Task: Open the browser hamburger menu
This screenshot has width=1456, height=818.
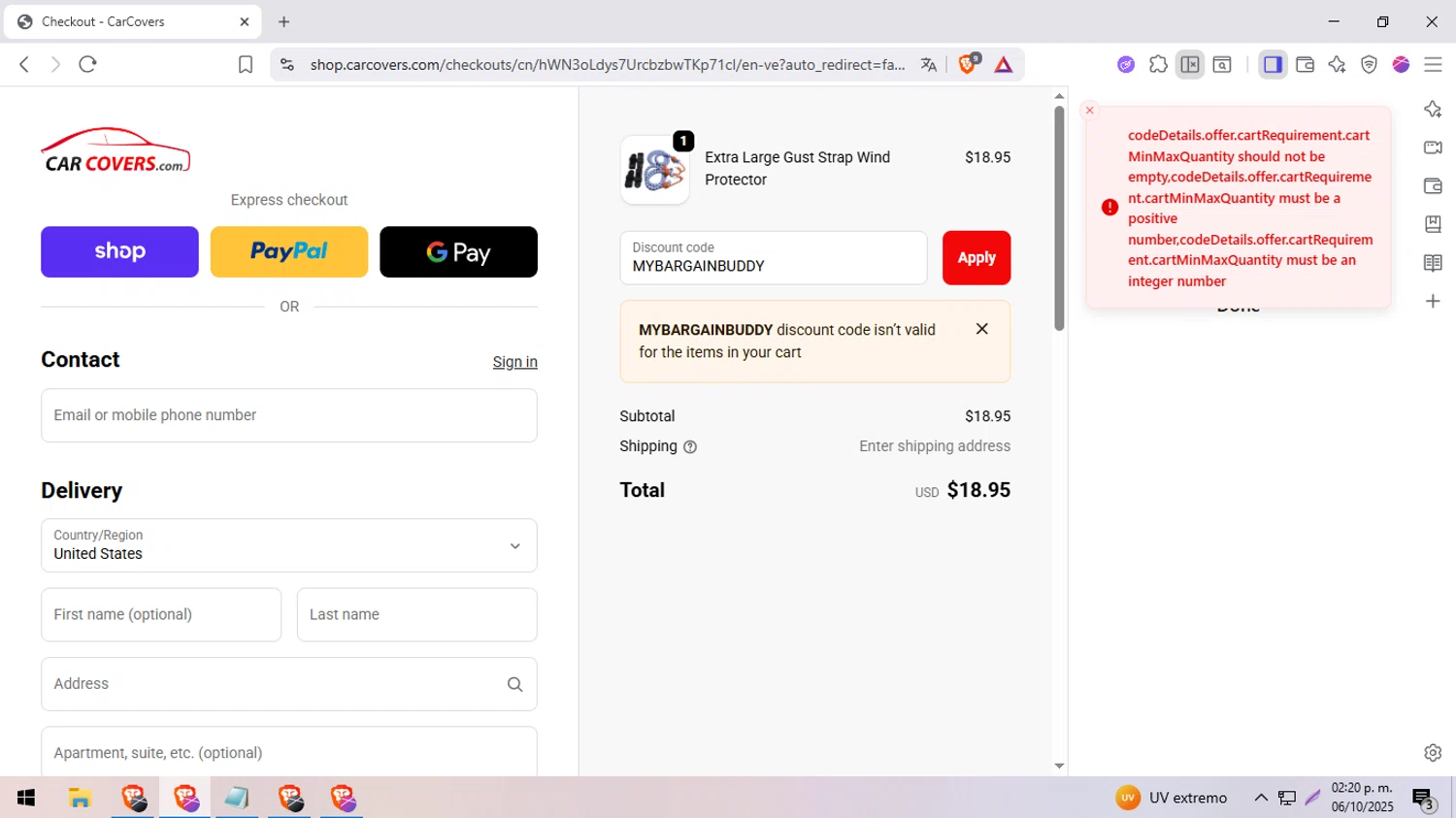Action: 1433,64
